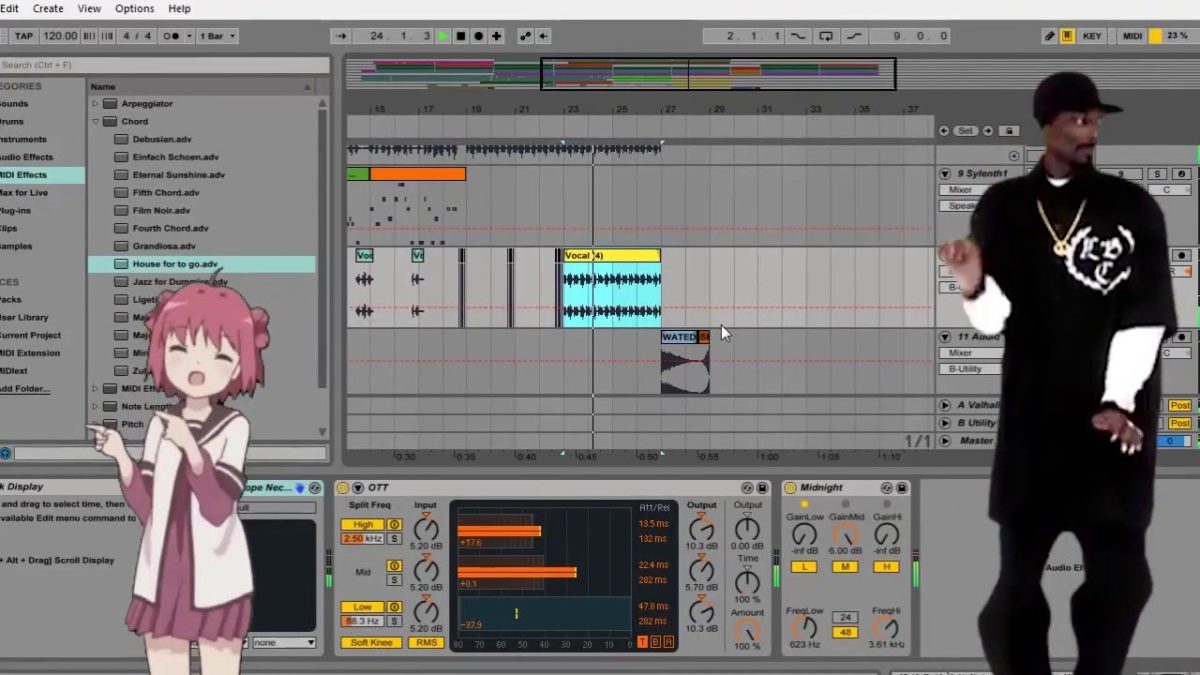Toggle the arrangement Loop switch
Screen dimensions: 1200x675
tap(826, 36)
